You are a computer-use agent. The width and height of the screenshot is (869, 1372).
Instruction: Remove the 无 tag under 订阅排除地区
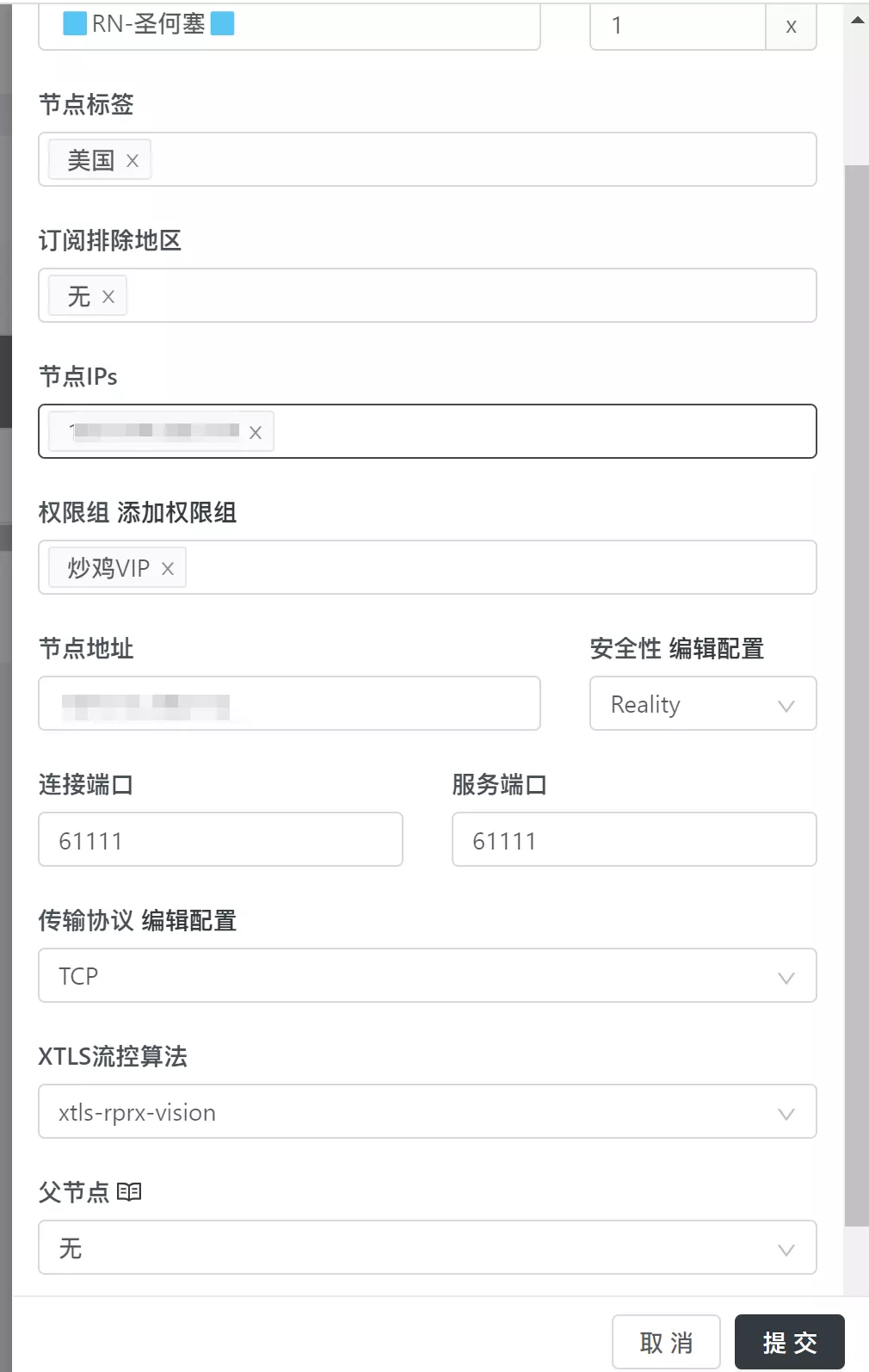108,295
